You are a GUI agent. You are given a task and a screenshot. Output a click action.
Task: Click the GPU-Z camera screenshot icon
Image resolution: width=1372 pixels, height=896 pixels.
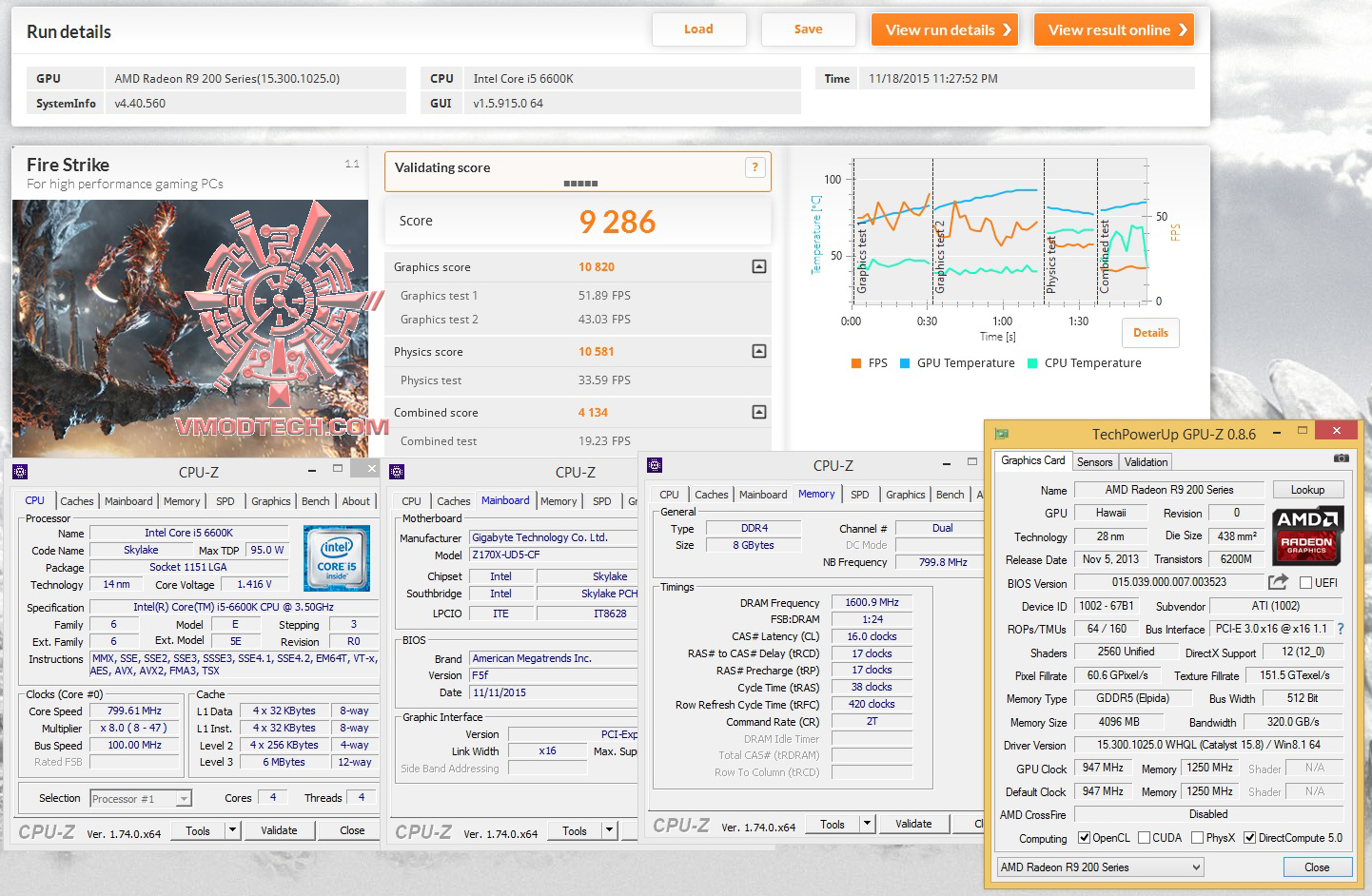coord(1341,458)
